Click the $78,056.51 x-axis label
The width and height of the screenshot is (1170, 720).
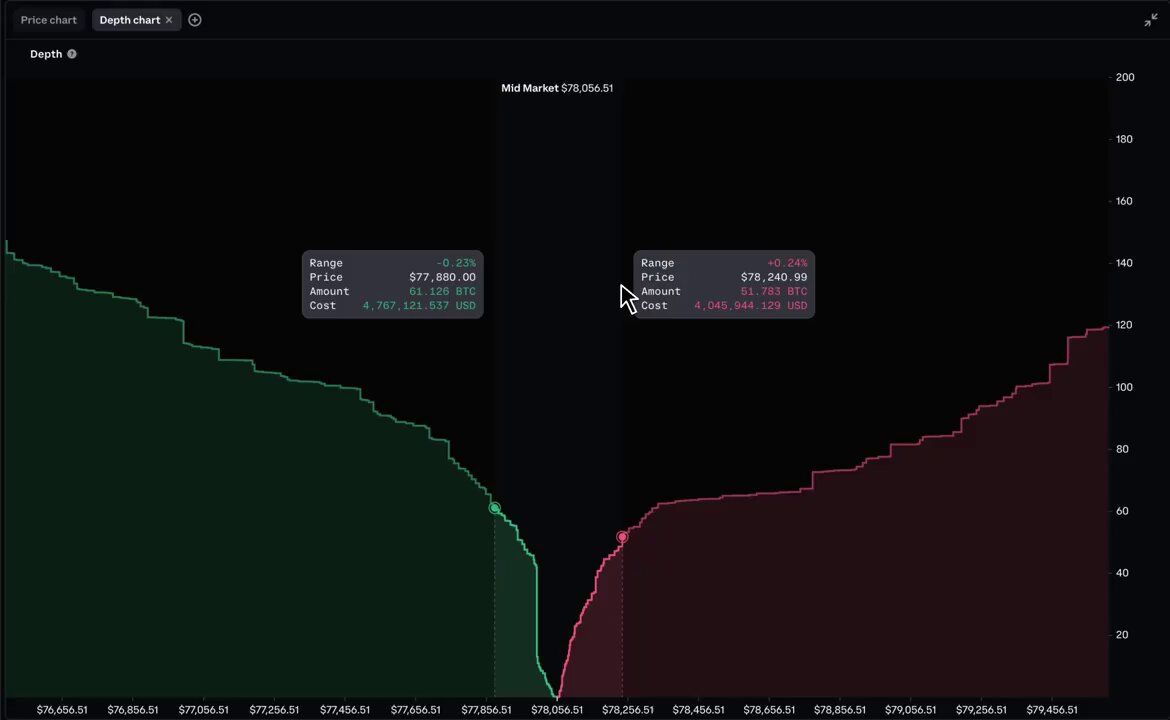557,710
